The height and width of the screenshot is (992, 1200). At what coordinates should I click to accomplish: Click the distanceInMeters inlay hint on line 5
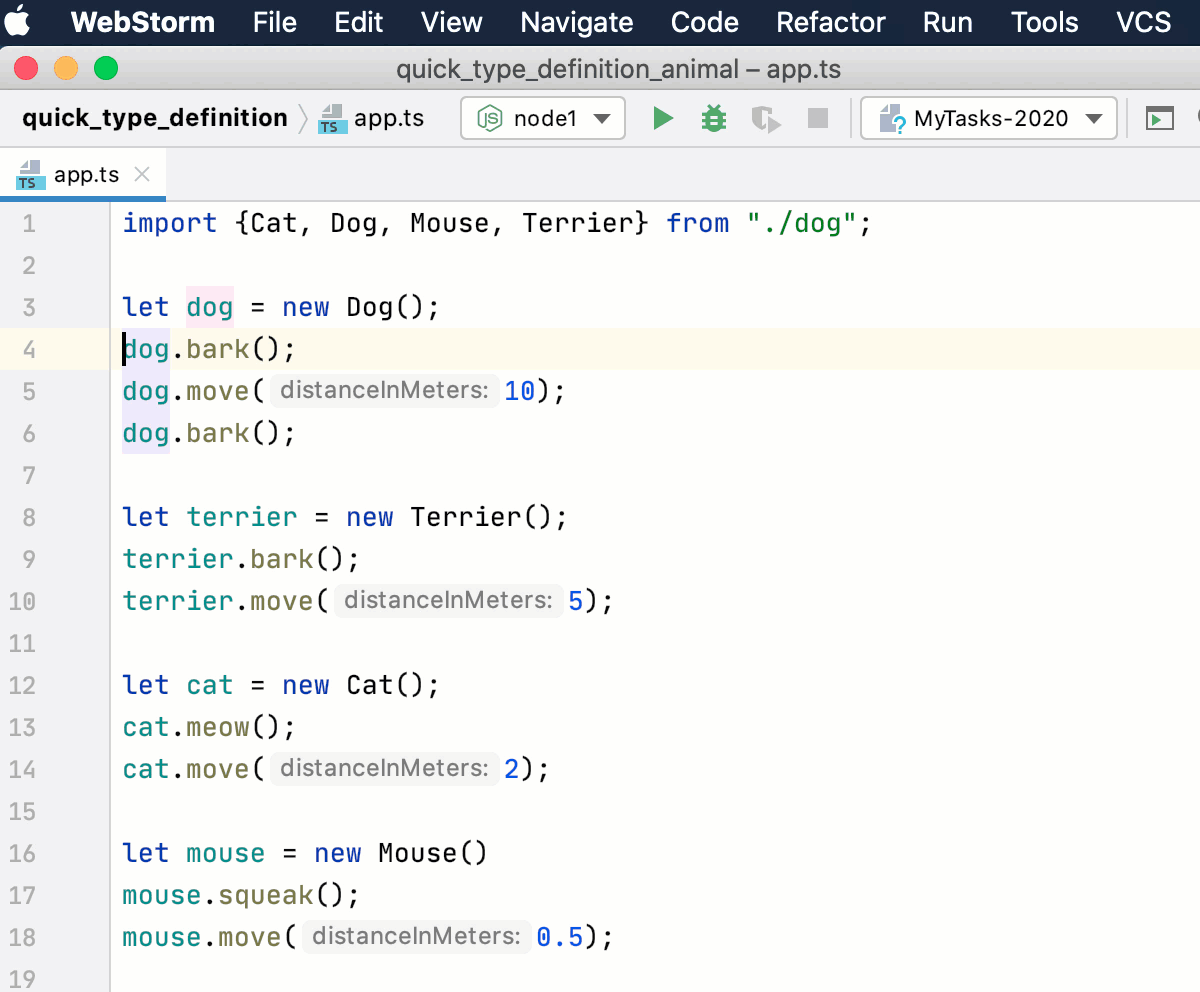click(384, 391)
